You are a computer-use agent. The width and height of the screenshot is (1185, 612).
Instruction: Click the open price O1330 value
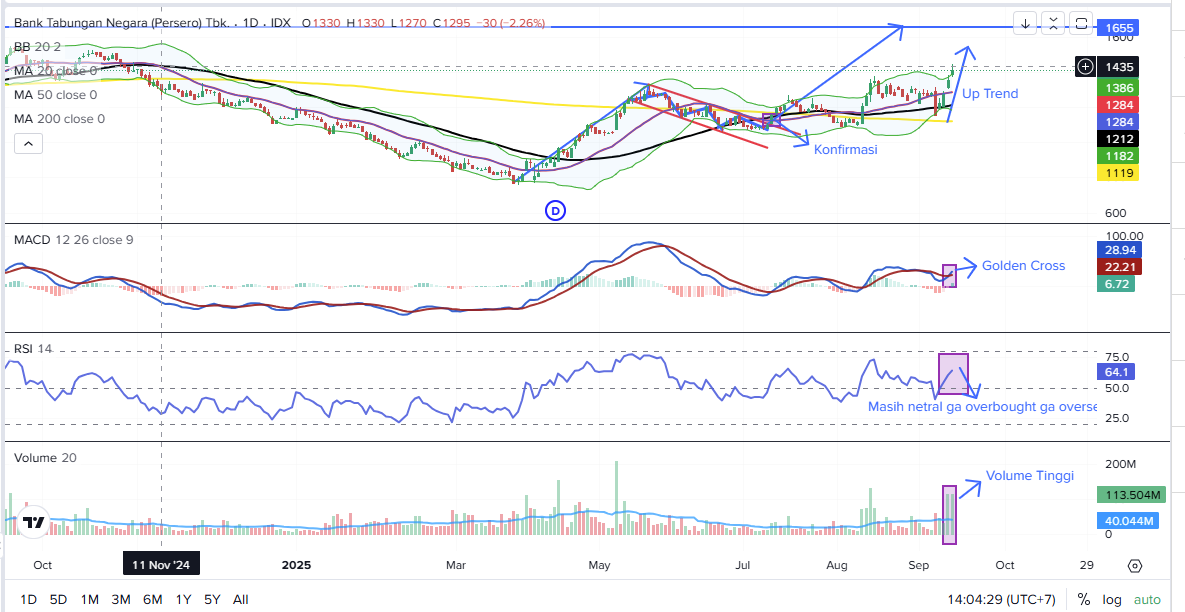click(x=321, y=23)
